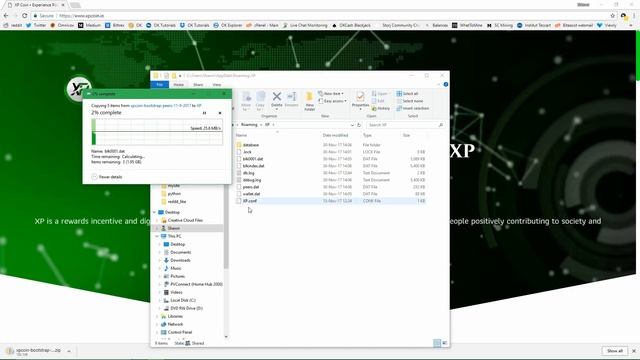This screenshot has height=360, width=640.
Task: Switch to the View ribbon tab
Action: 217,84
